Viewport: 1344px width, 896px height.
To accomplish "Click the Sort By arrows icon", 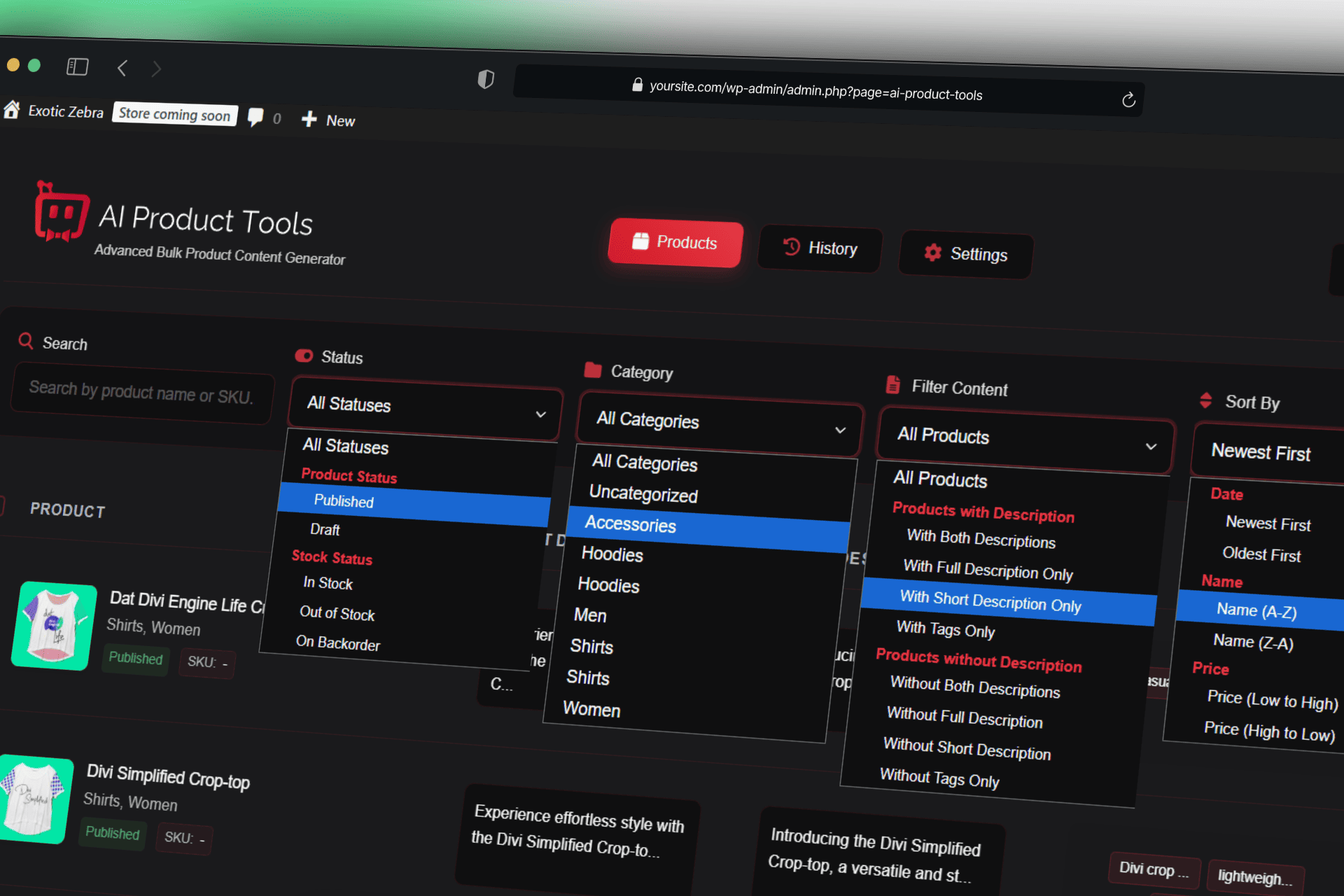I will 1205,400.
